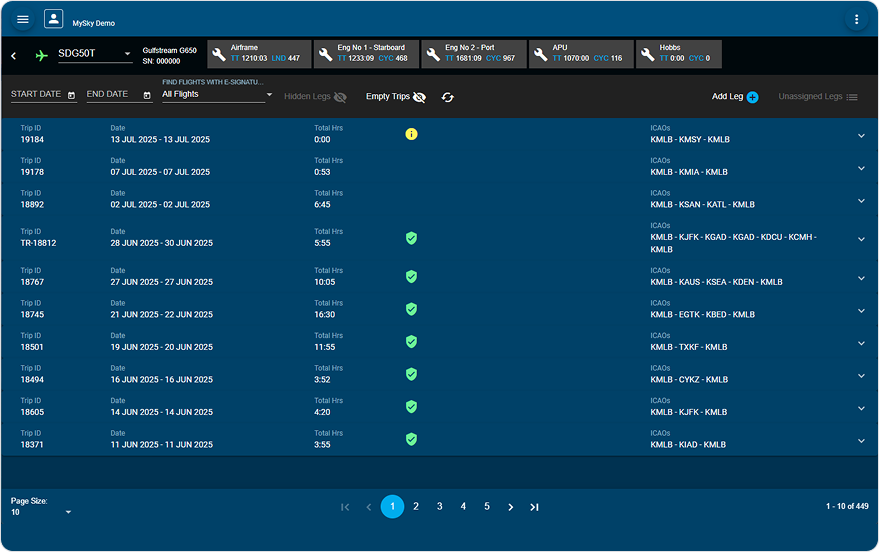Open the hamburger main menu

22,19
